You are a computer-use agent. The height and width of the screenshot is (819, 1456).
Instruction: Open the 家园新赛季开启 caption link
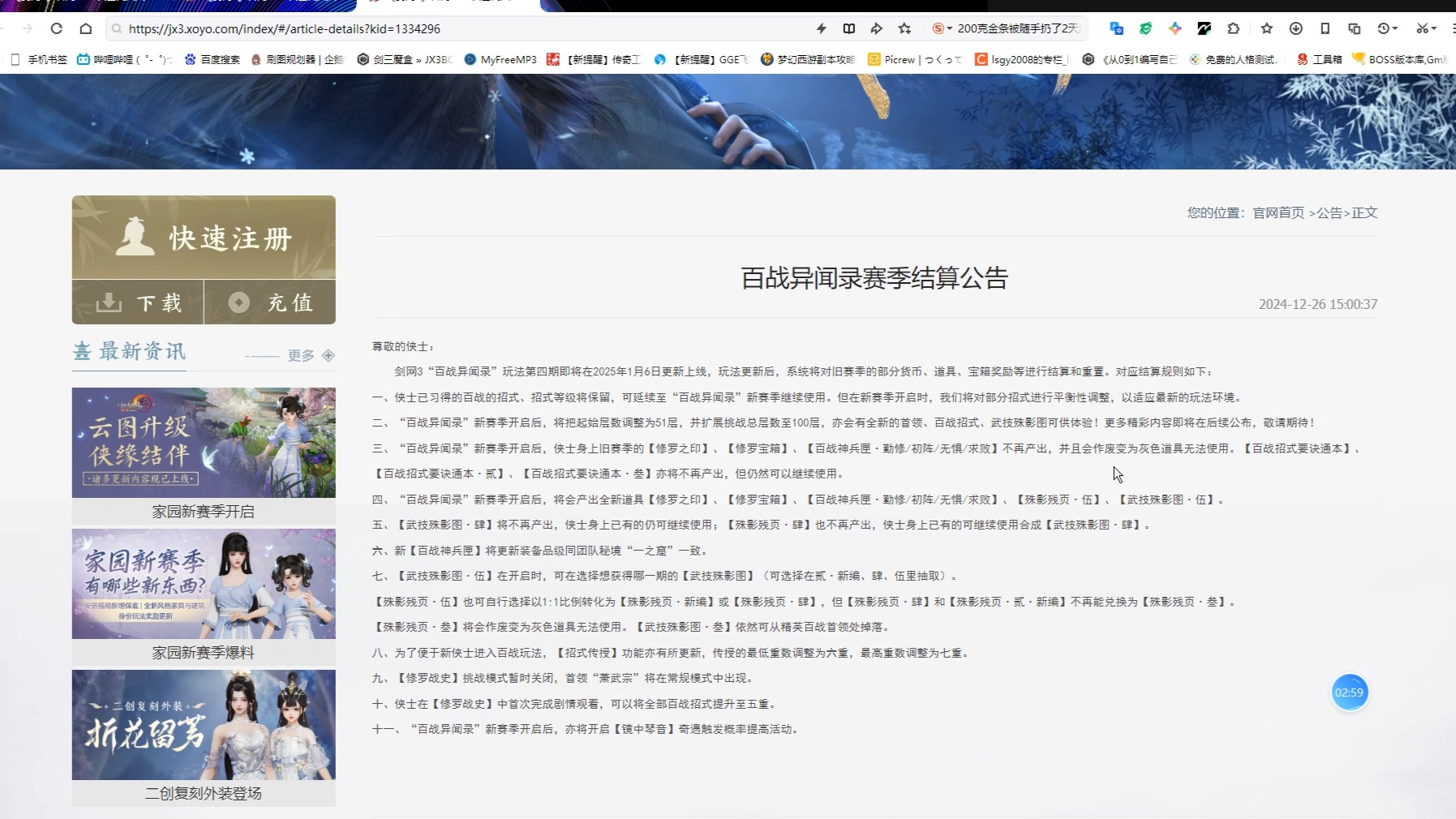coord(204,512)
